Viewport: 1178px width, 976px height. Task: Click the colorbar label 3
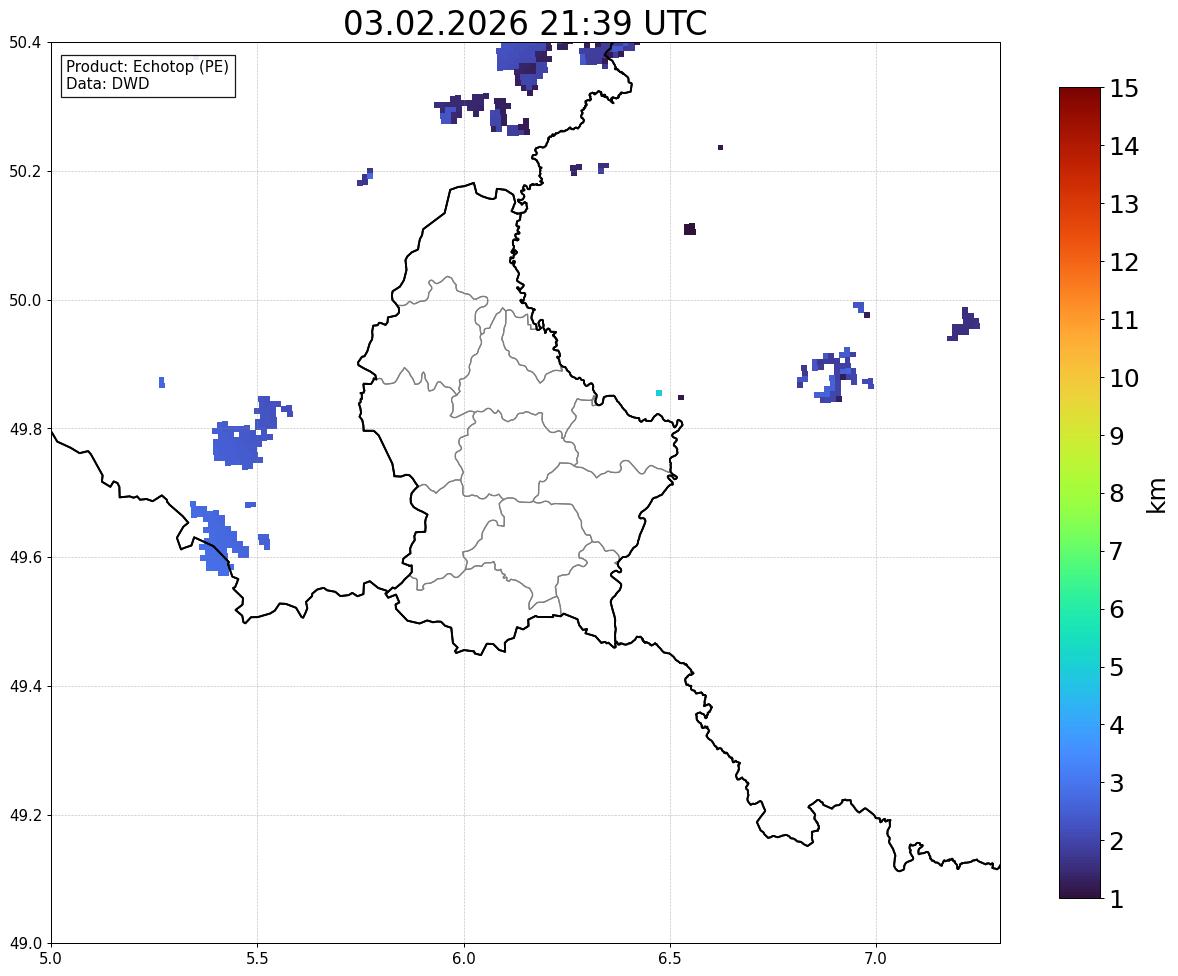(1117, 783)
